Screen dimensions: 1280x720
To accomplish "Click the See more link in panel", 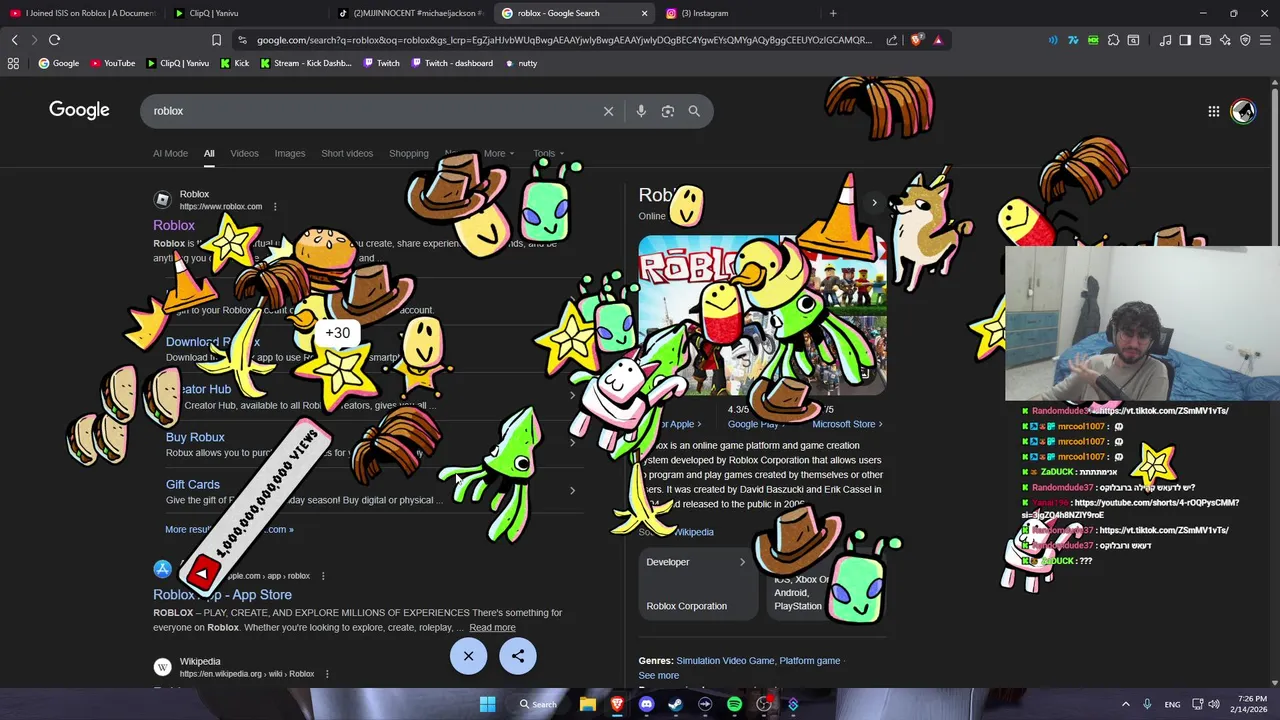I will pyautogui.click(x=658, y=676).
